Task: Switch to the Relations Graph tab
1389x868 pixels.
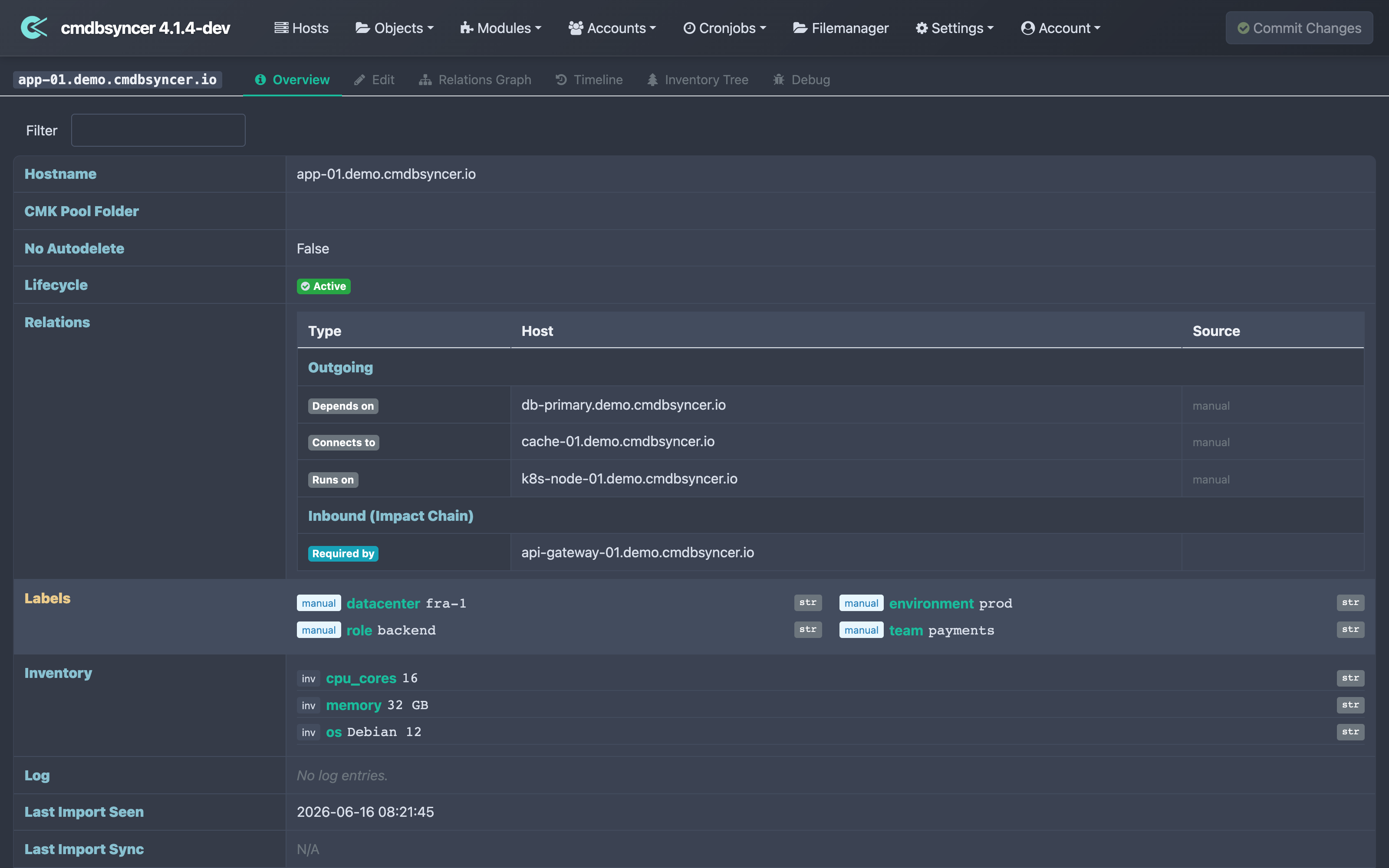Action: (475, 80)
